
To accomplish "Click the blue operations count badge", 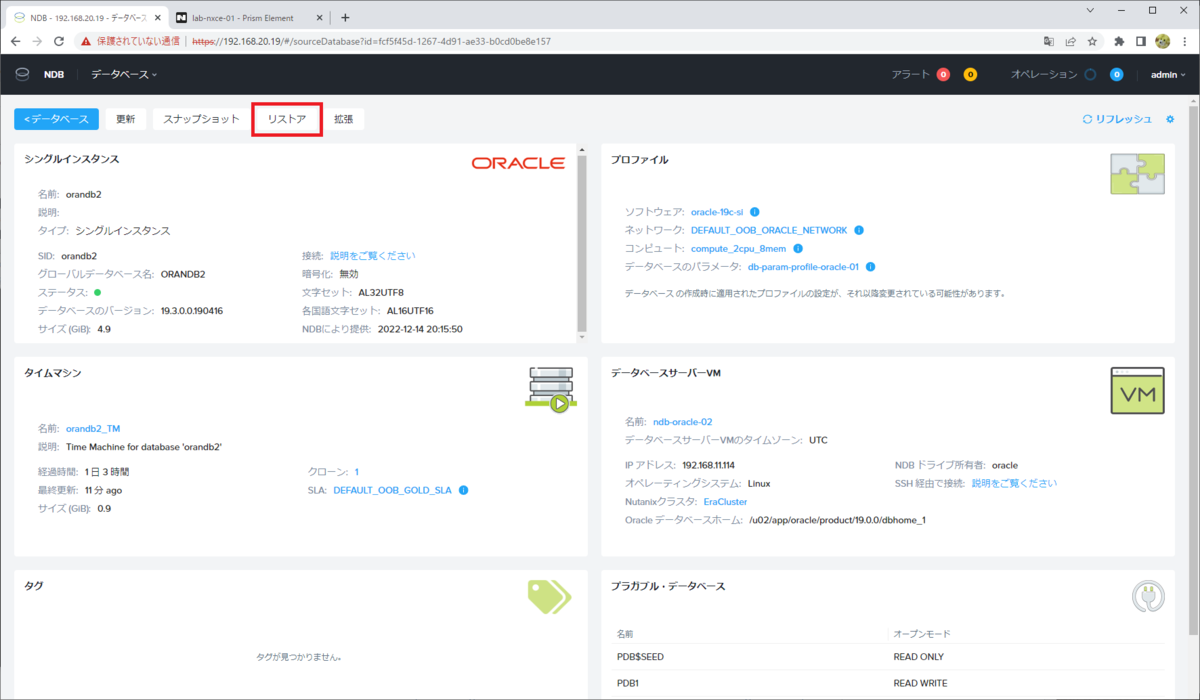I will (x=1116, y=74).
